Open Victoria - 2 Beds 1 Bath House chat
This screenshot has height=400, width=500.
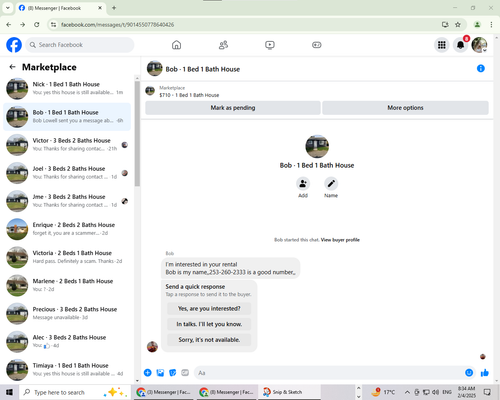click(67, 257)
